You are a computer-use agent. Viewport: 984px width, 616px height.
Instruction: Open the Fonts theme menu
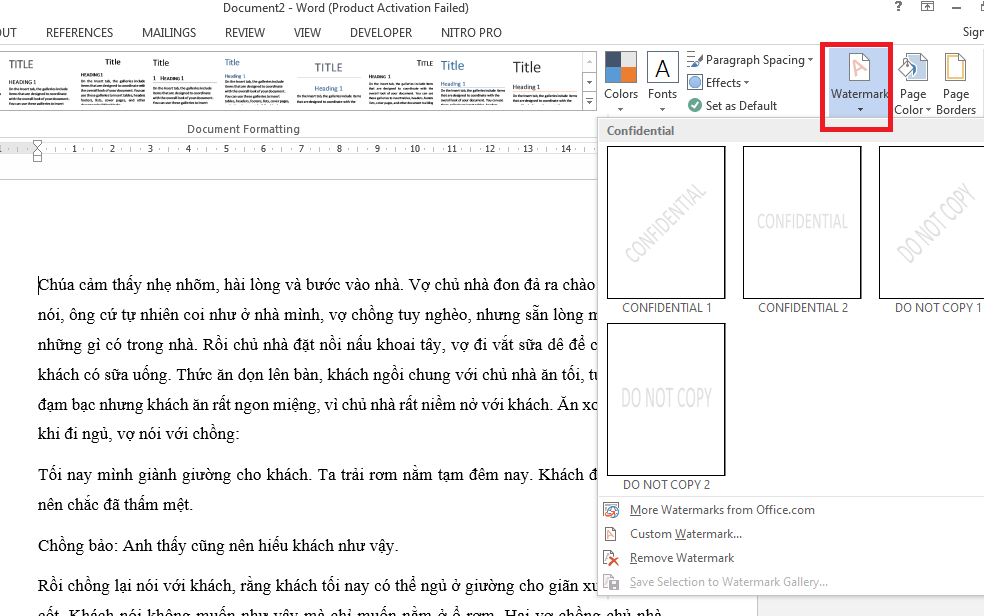662,82
